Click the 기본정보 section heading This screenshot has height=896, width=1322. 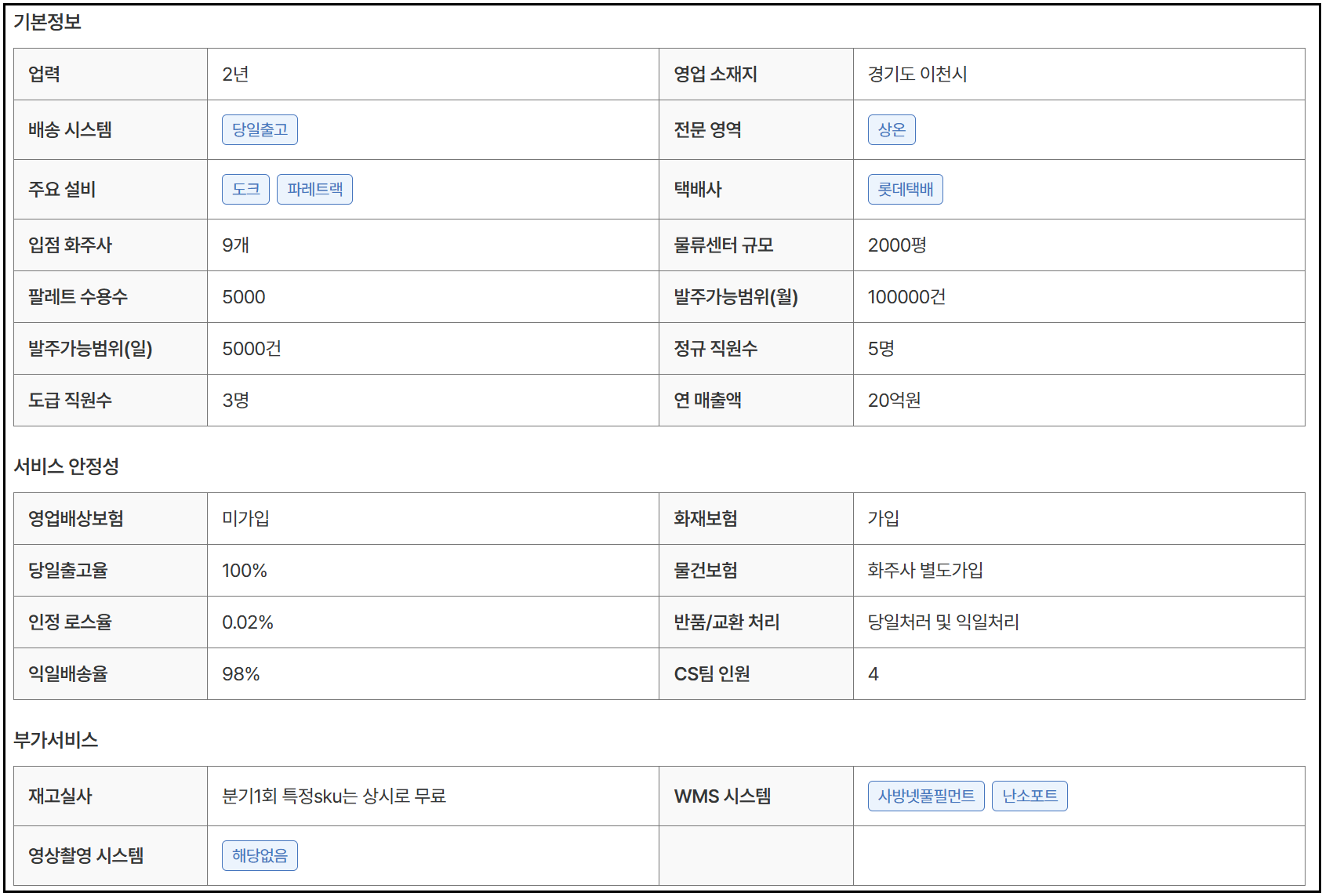click(x=47, y=22)
